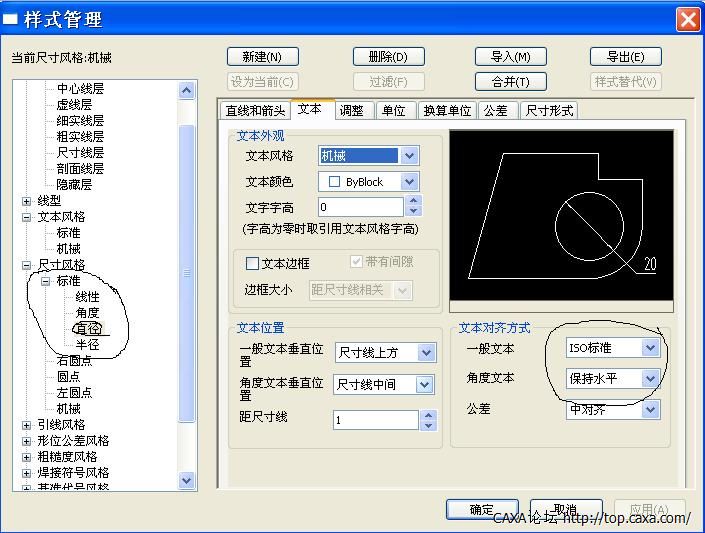705x533 pixels.
Task: Select 半径 under 标准 dimension style
Action: 87,345
